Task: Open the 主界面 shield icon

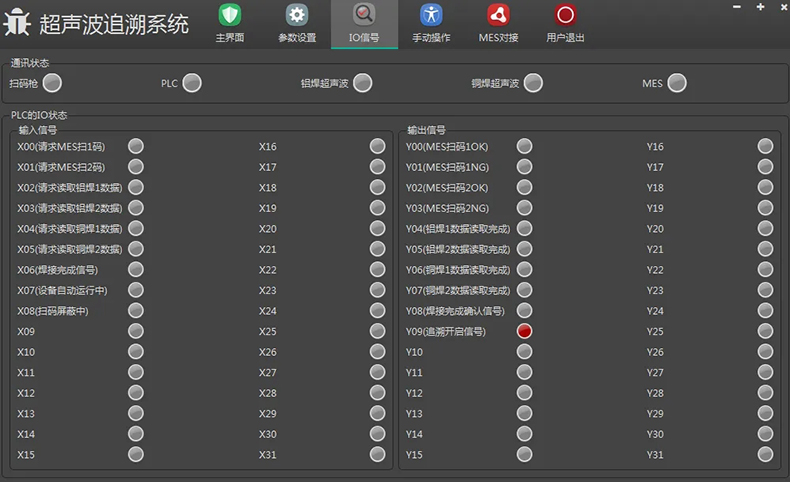Action: pyautogui.click(x=230, y=16)
